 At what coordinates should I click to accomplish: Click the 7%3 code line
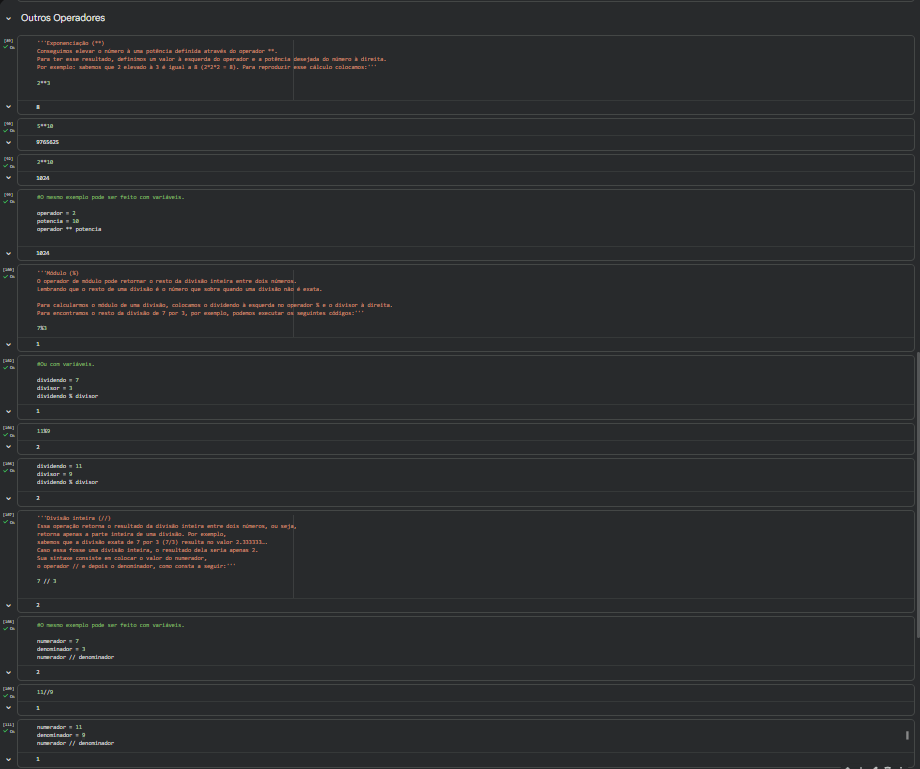pos(42,328)
